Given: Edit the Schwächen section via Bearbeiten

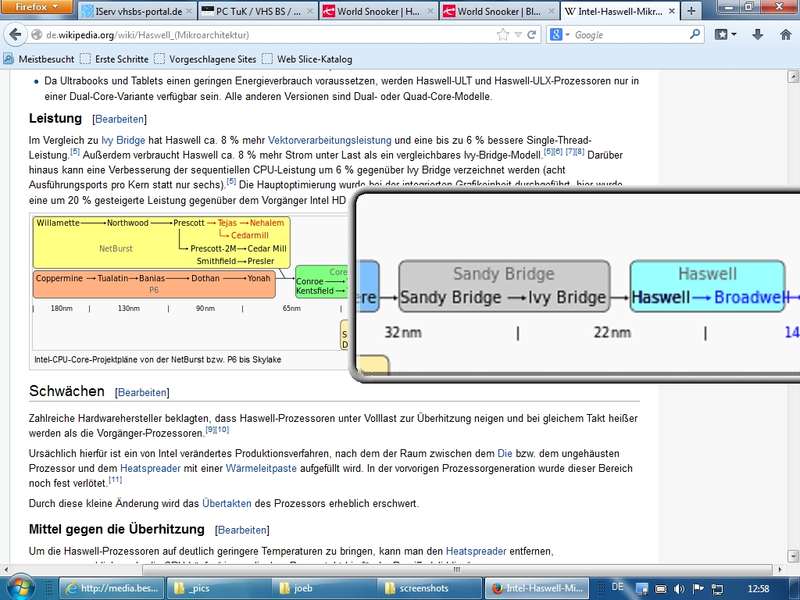Looking at the screenshot, I should click(142, 392).
